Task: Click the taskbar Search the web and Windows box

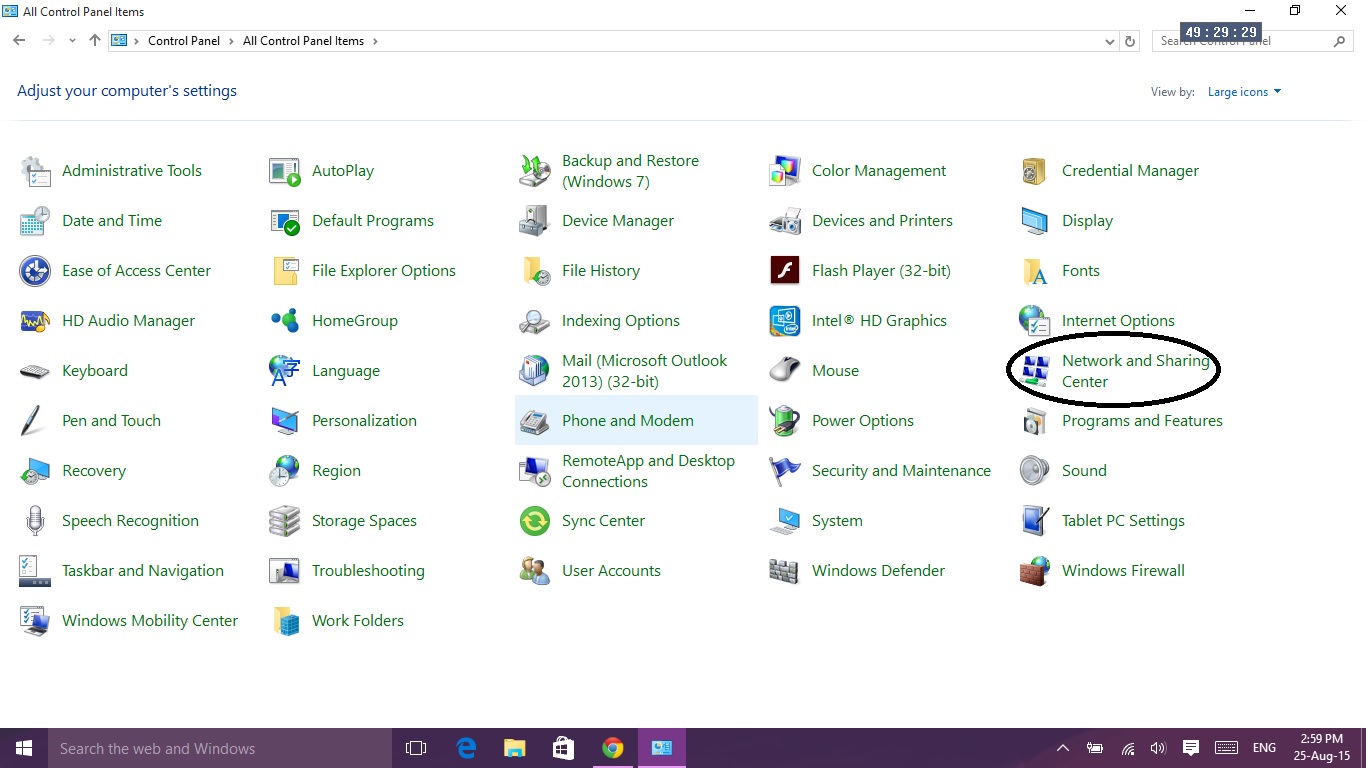Action: tap(219, 748)
